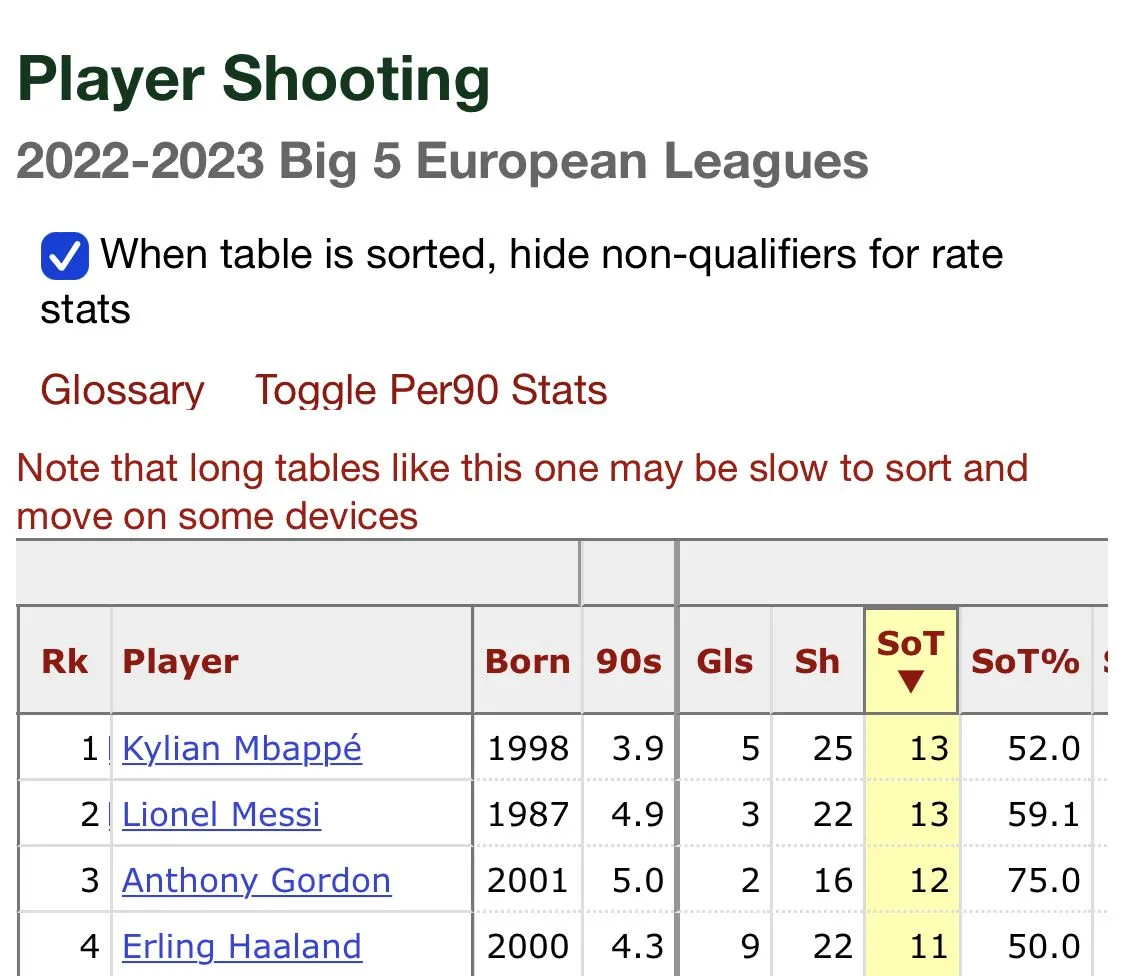Sort table by Rk column

click(65, 661)
